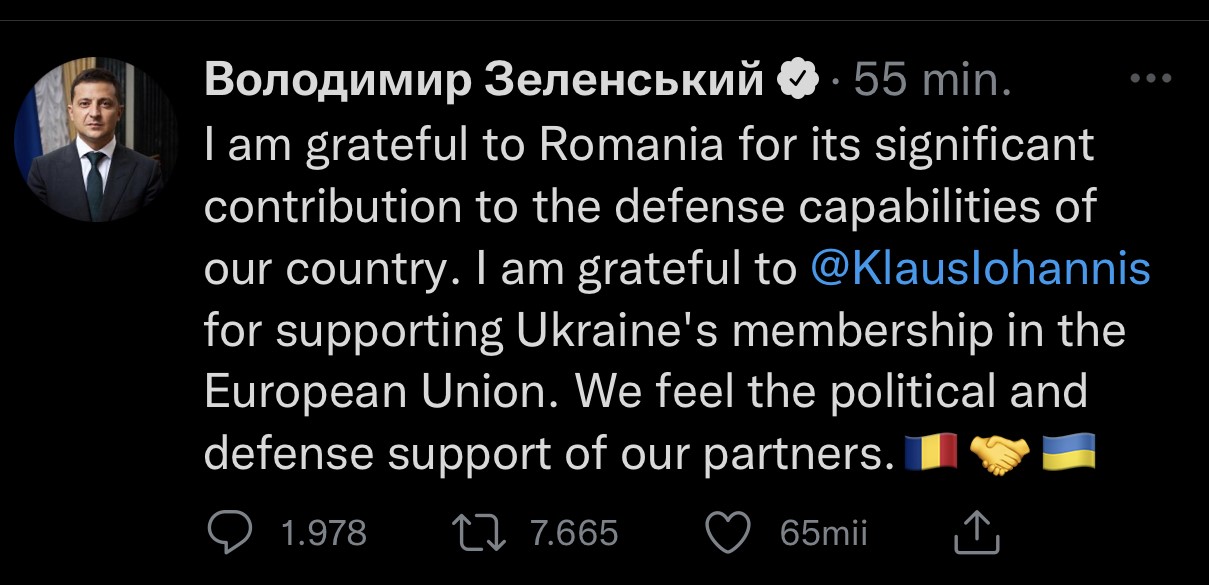Open the three-dot more options menu
This screenshot has width=1209, height=585.
(1149, 80)
